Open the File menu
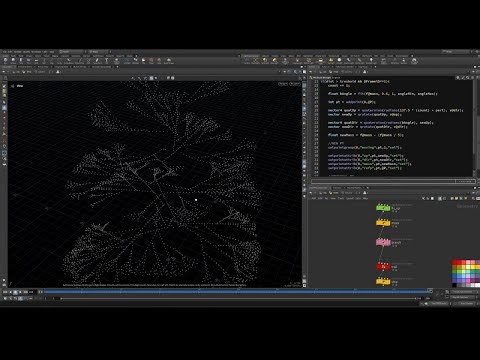Screen dimensions: 480x360 tap(5, 52)
